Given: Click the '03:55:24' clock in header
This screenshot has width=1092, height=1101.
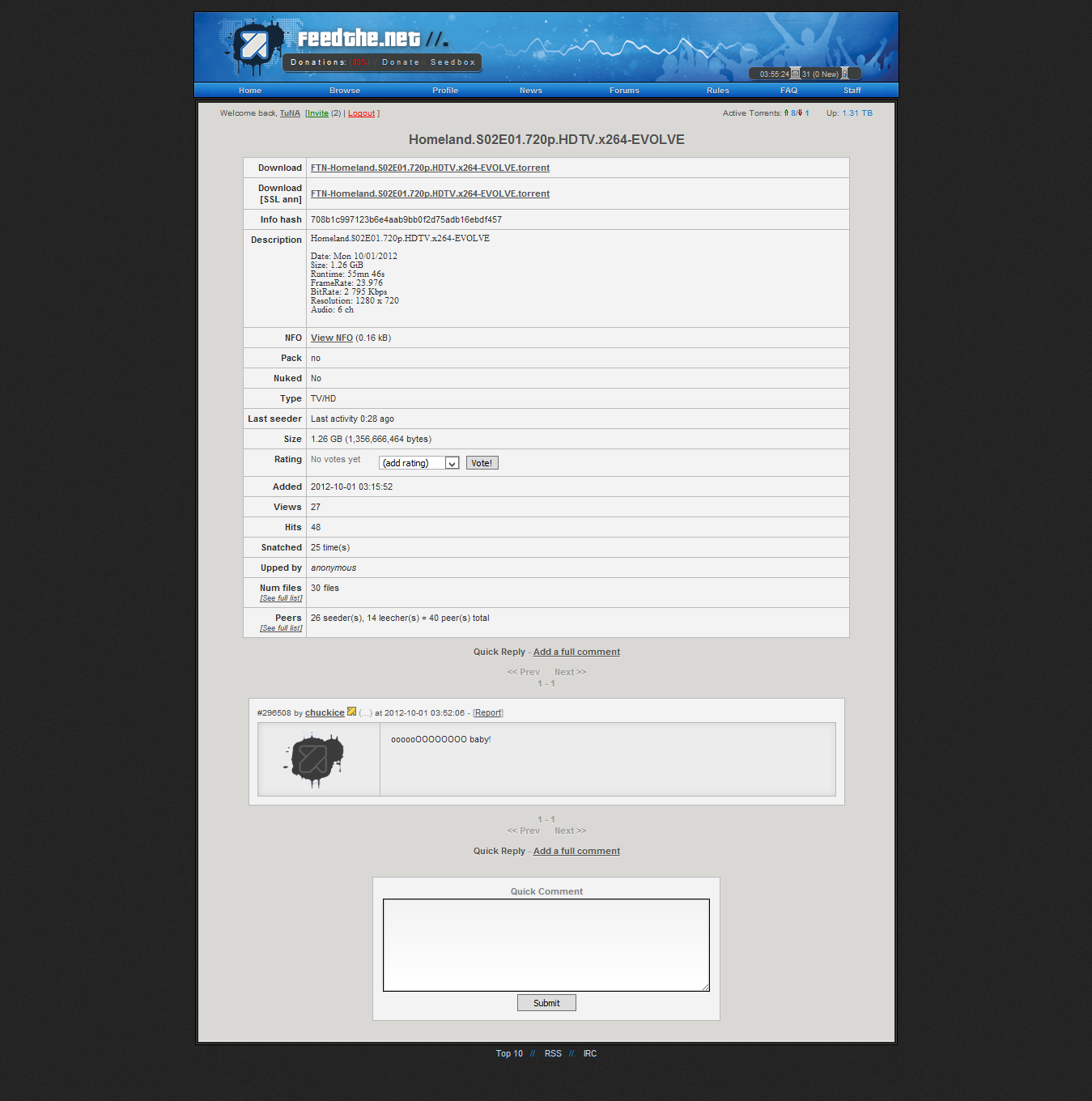Looking at the screenshot, I should pyautogui.click(x=774, y=74).
